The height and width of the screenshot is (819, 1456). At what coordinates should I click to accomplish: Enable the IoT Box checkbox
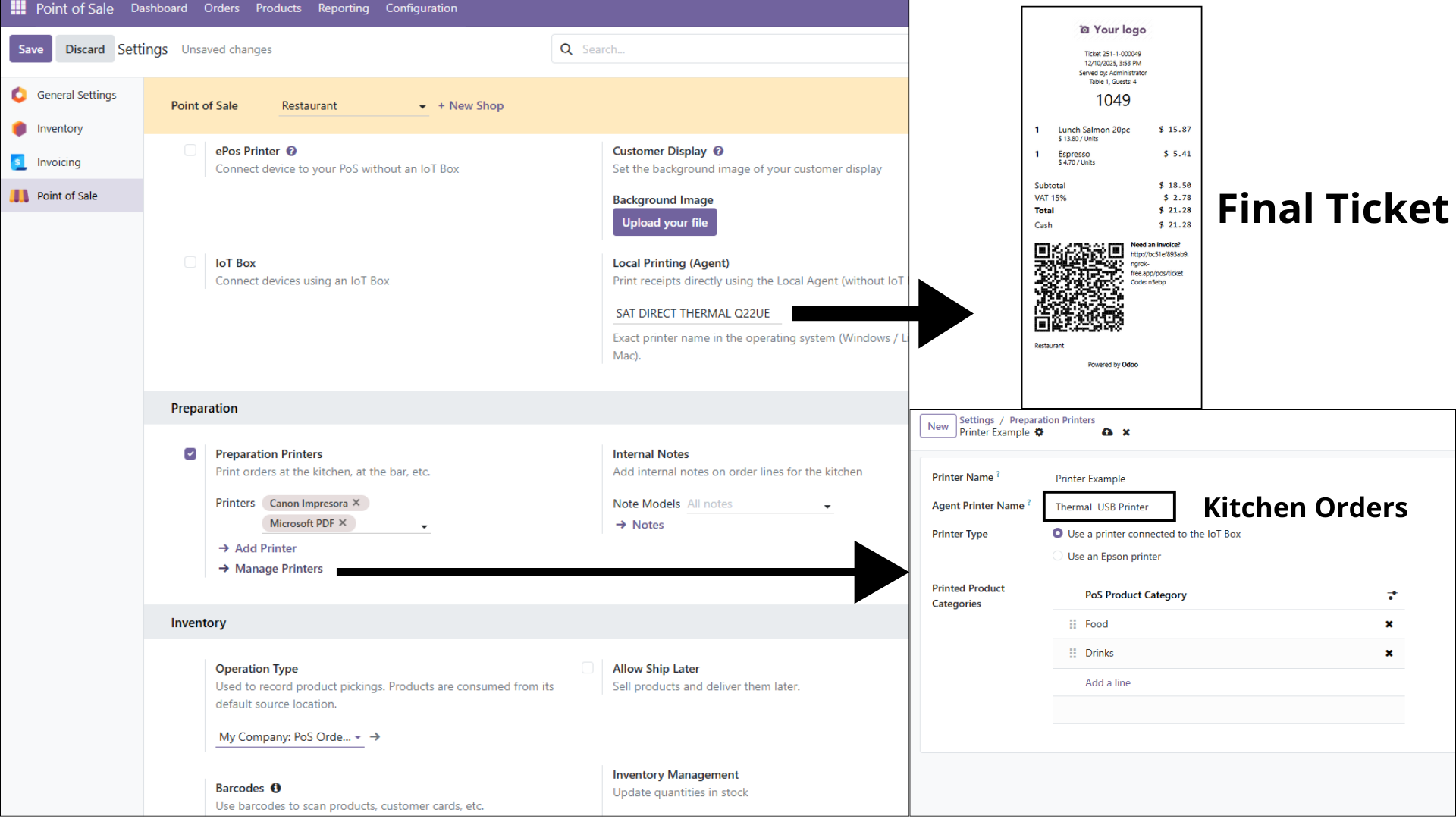coord(190,262)
